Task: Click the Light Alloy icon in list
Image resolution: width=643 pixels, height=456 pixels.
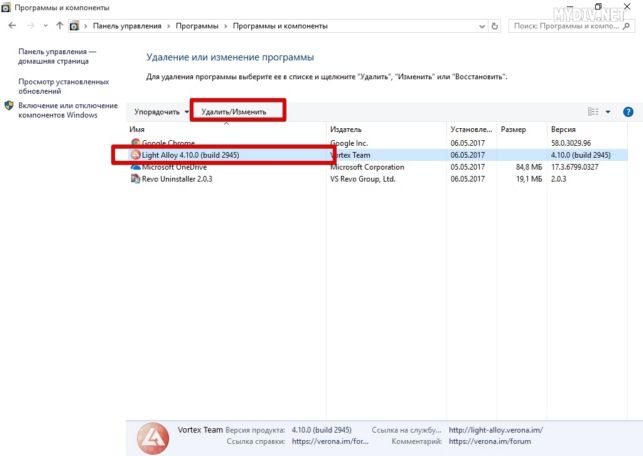Action: (135, 155)
